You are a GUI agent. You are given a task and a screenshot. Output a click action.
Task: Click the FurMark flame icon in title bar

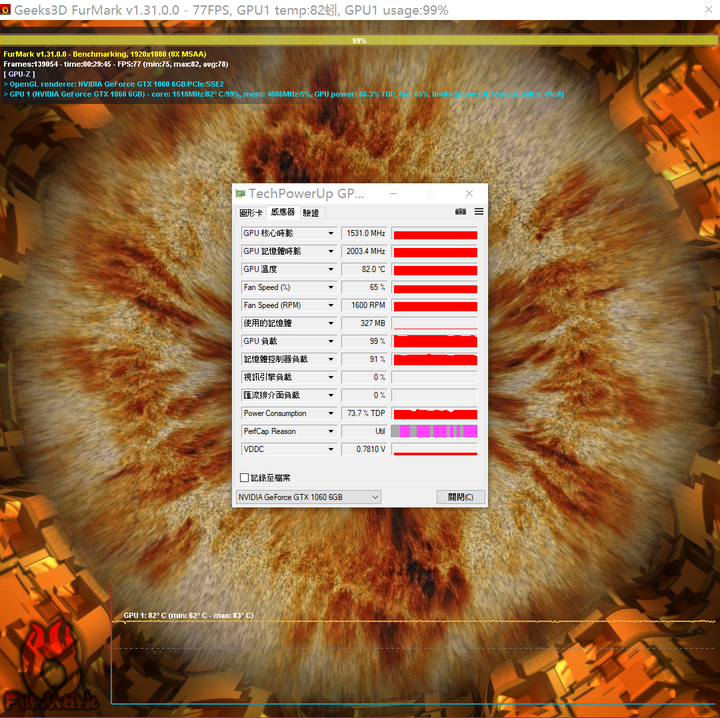coord(5,10)
